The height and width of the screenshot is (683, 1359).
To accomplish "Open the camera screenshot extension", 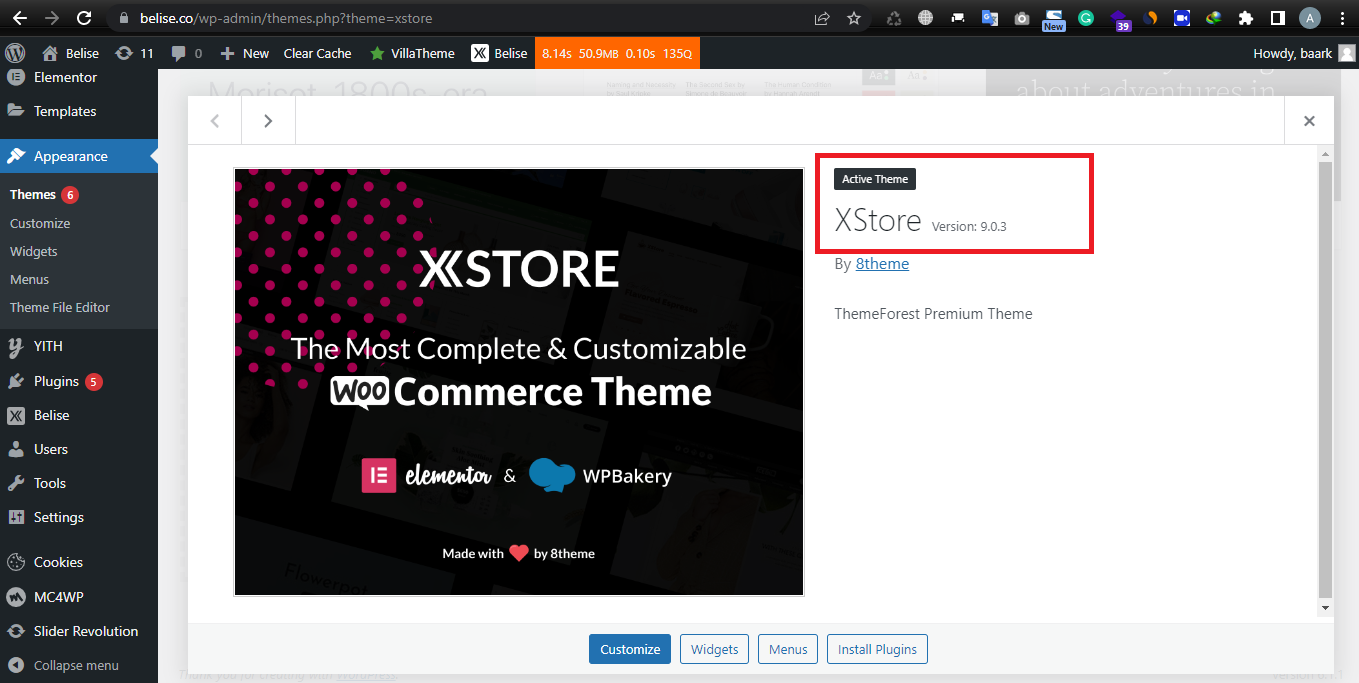I will tap(1021, 18).
